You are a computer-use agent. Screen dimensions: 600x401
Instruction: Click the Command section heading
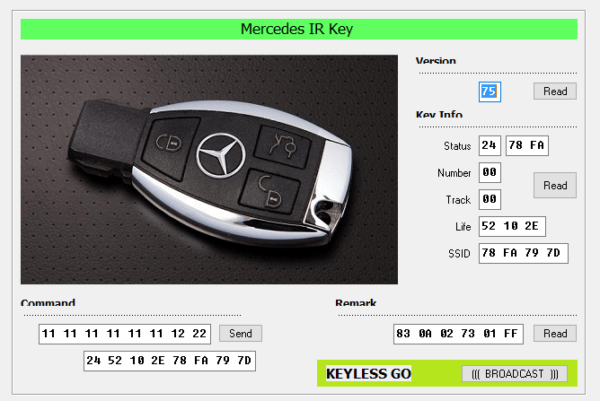pyautogui.click(x=48, y=302)
